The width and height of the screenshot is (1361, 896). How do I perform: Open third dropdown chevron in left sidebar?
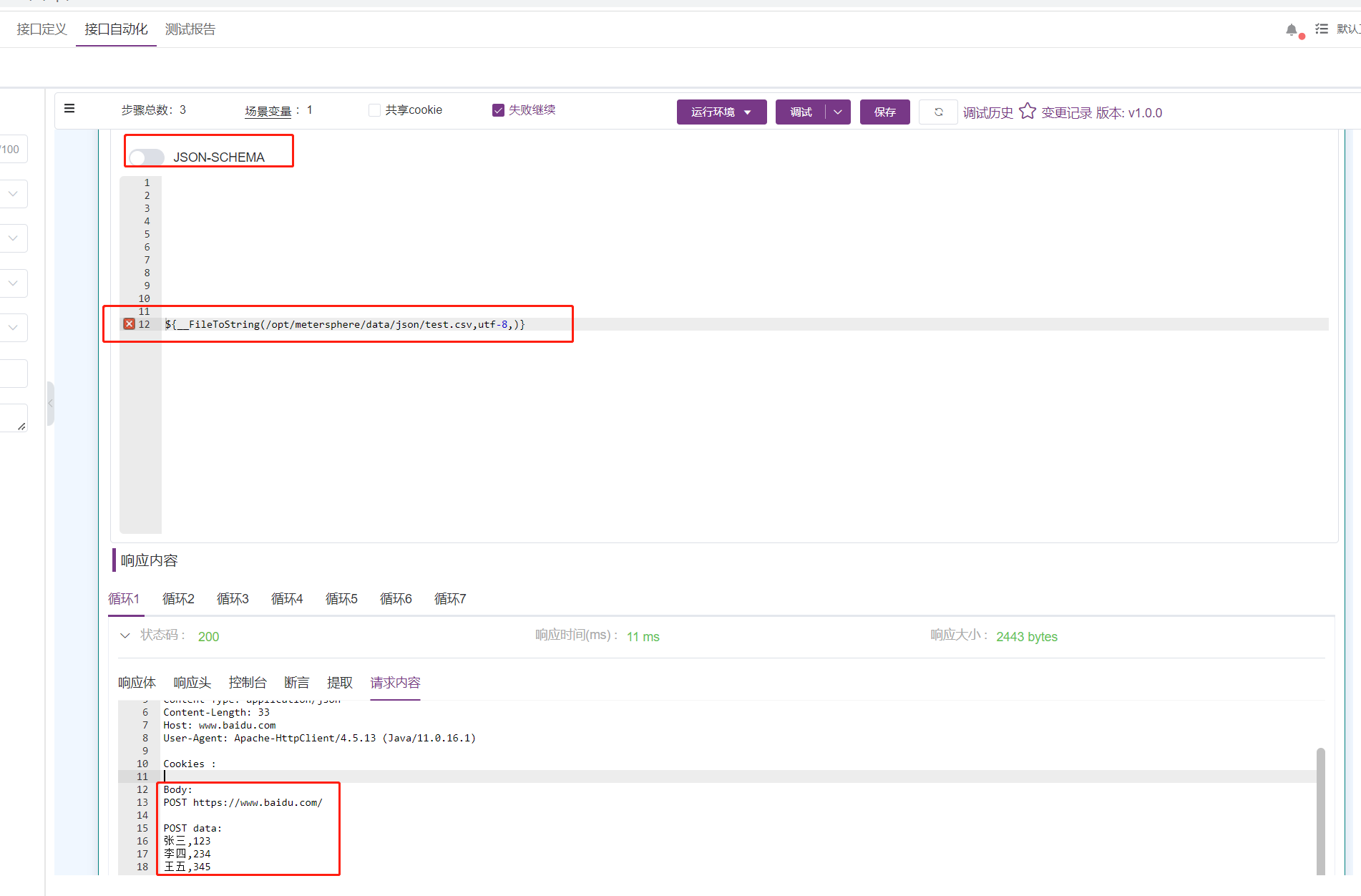[x=13, y=283]
